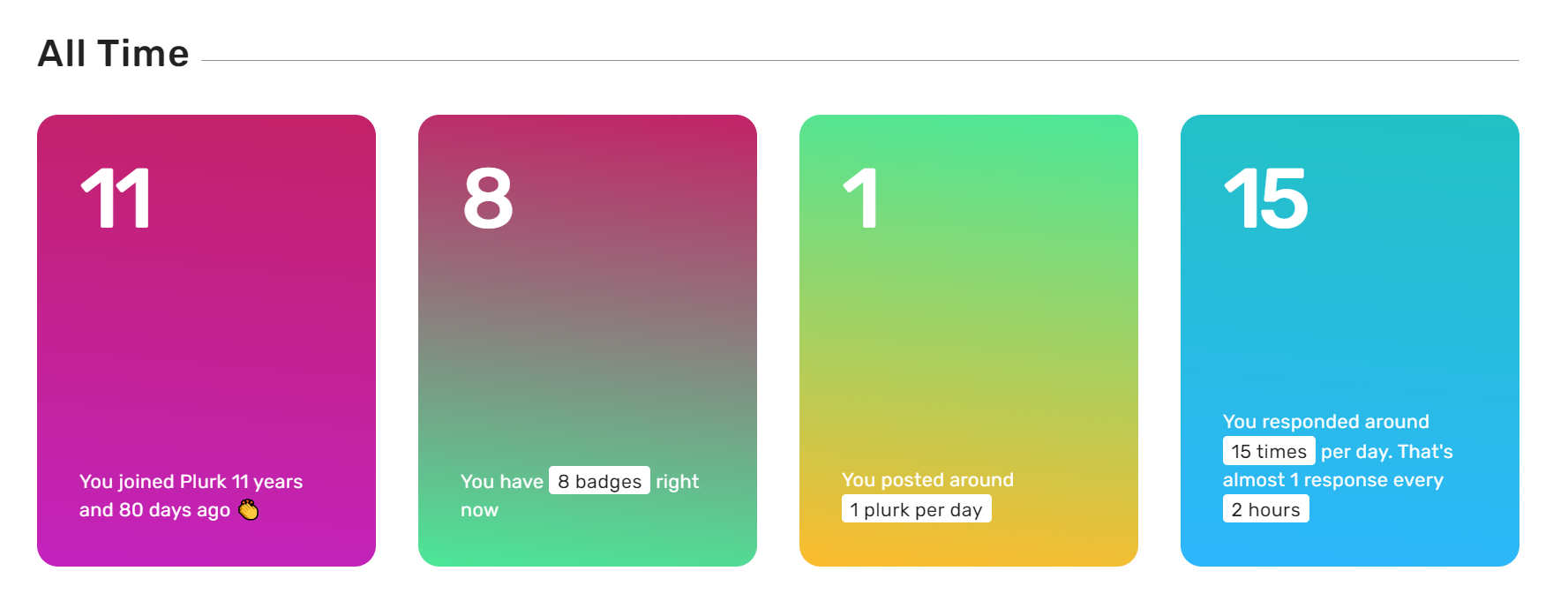This screenshot has height=601, width=1568.
Task: Click 'You joined Plurk 11 years' text
Action: (191, 481)
